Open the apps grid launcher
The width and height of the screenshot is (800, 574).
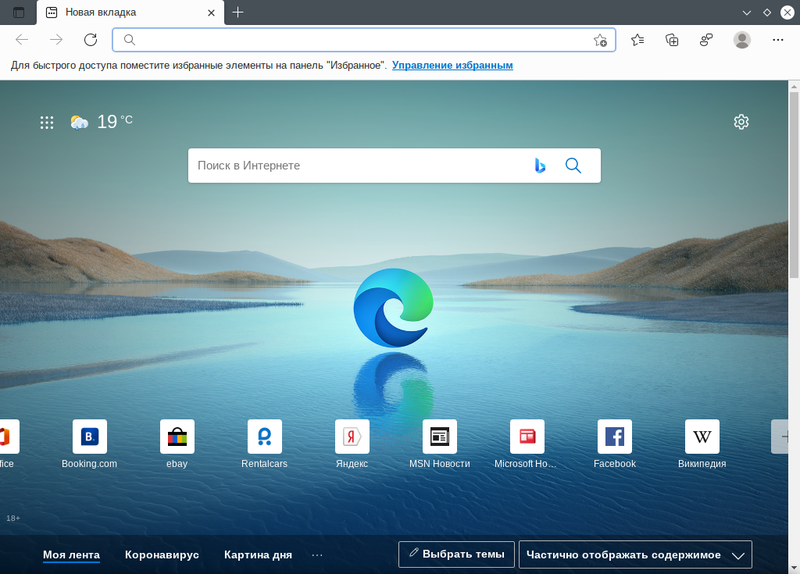[x=47, y=122]
